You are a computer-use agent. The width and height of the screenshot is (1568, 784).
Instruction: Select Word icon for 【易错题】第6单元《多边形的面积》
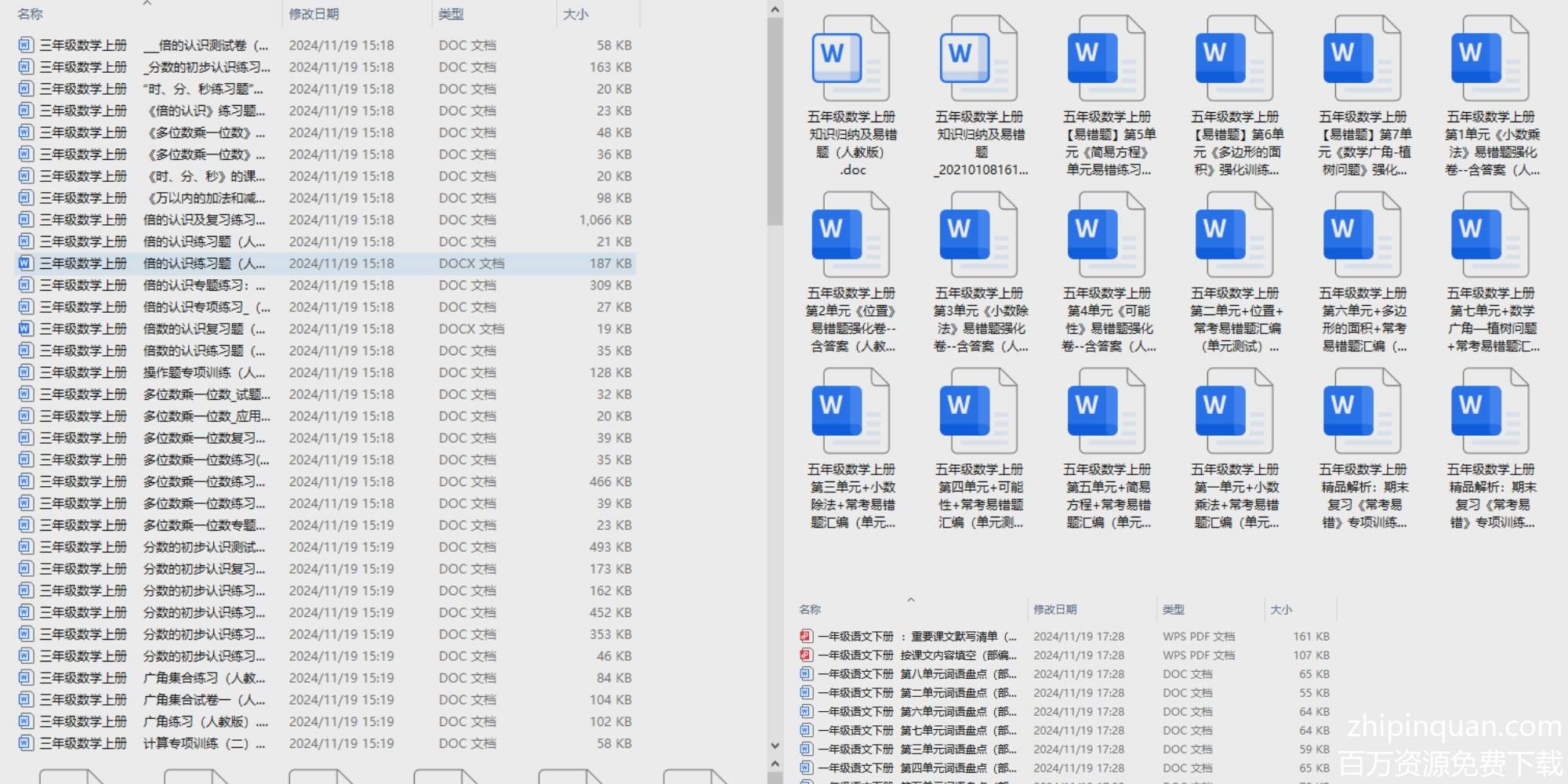pyautogui.click(x=1234, y=59)
